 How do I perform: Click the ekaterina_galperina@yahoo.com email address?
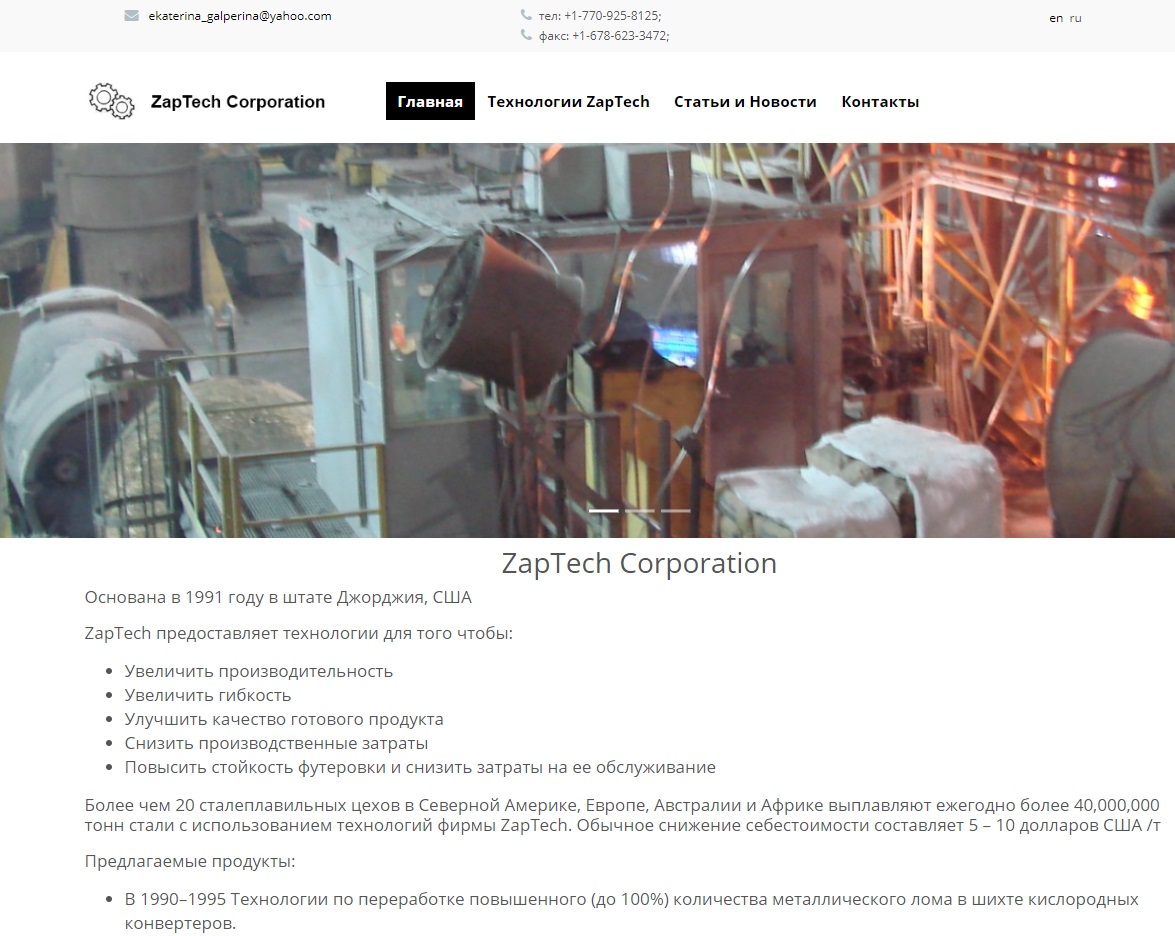pyautogui.click(x=240, y=16)
